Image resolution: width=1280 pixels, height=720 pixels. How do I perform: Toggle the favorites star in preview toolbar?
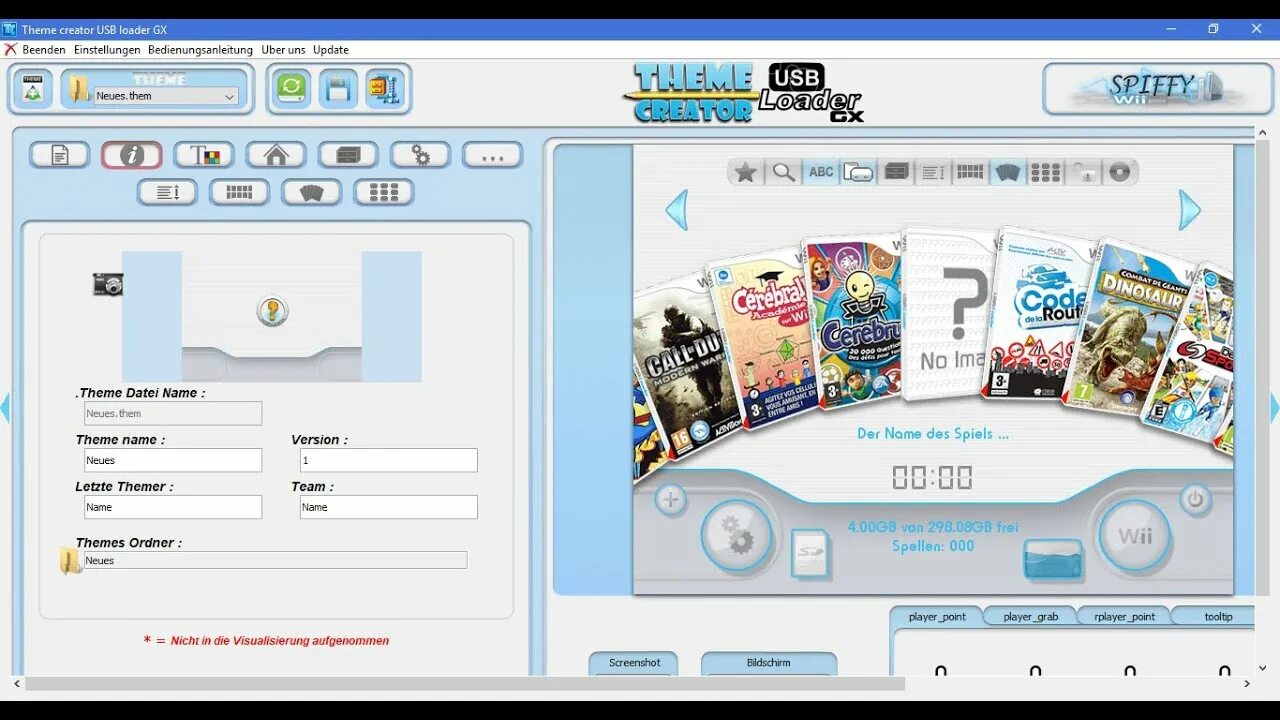click(x=745, y=172)
